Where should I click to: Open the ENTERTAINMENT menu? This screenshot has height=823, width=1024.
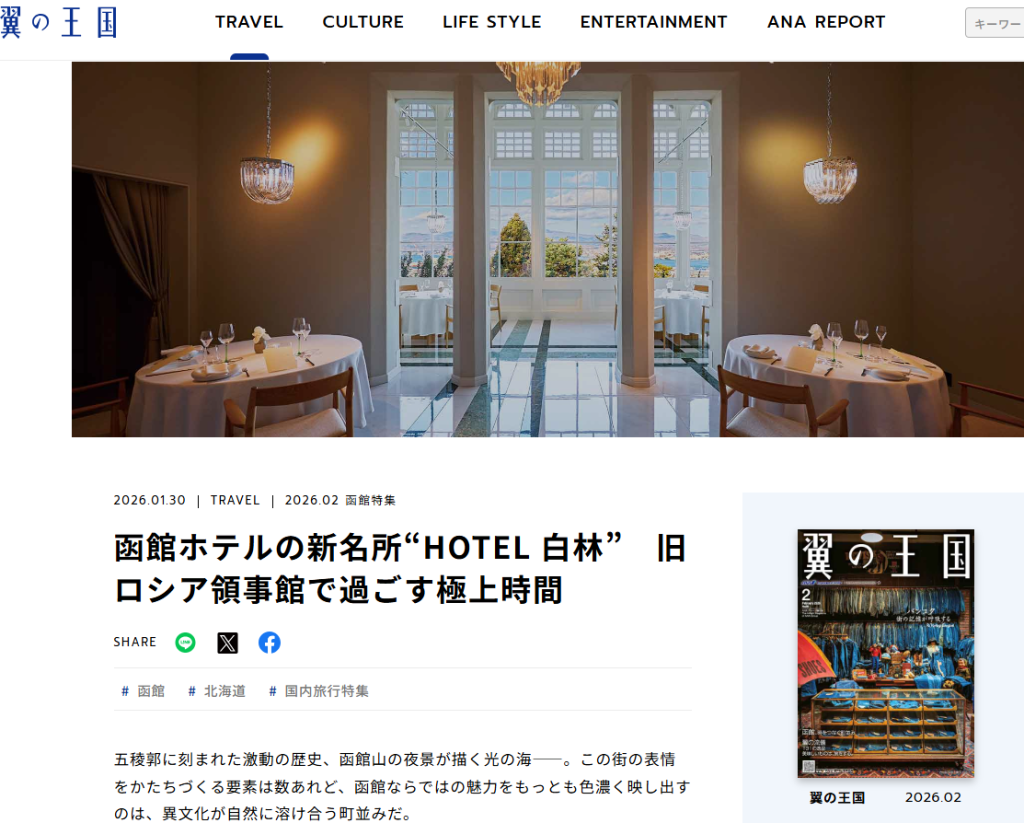tap(654, 22)
